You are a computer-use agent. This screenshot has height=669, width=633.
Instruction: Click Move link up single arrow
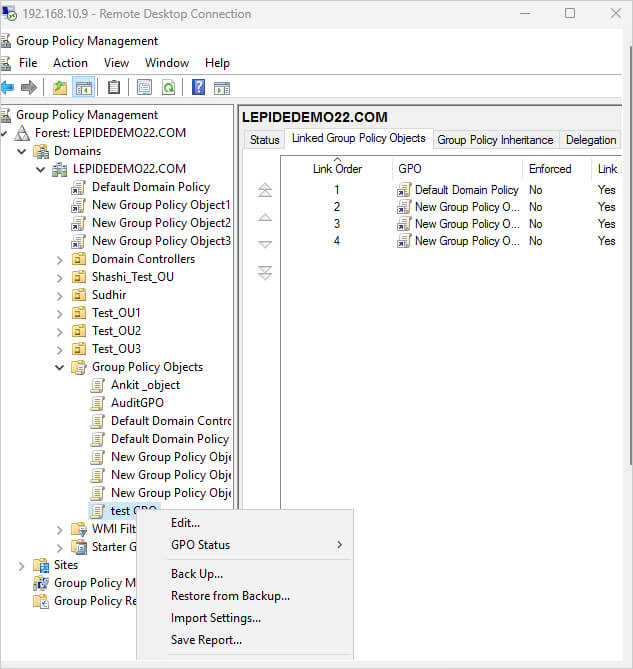[x=265, y=218]
